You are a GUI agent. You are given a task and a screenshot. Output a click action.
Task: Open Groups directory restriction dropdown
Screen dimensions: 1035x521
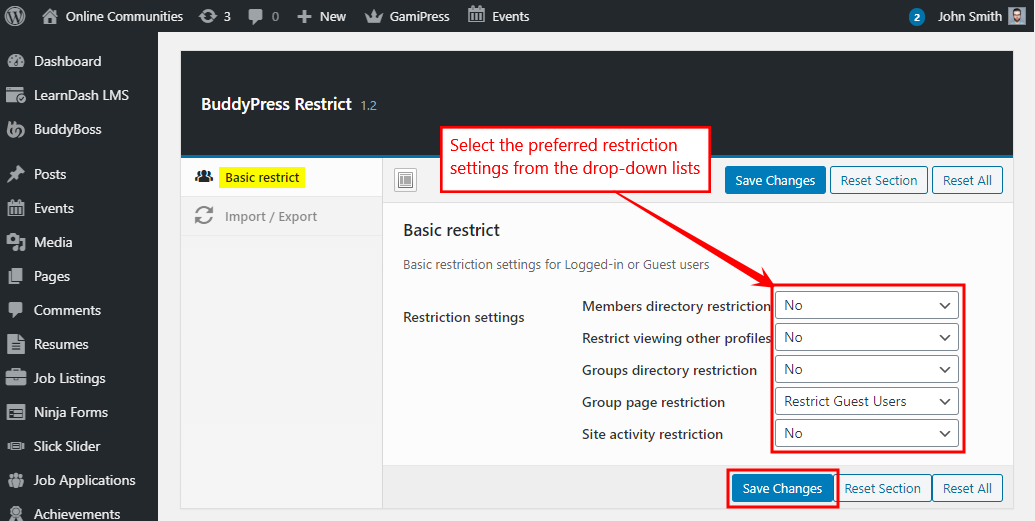[x=866, y=369]
